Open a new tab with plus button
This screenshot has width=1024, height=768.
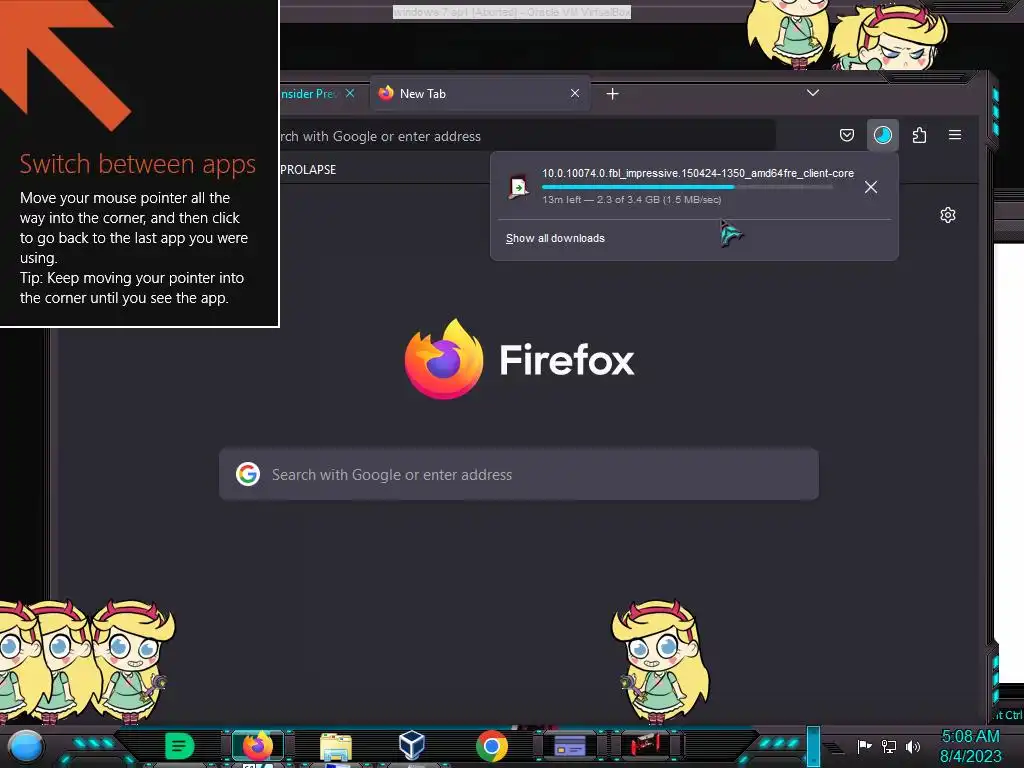coord(612,94)
